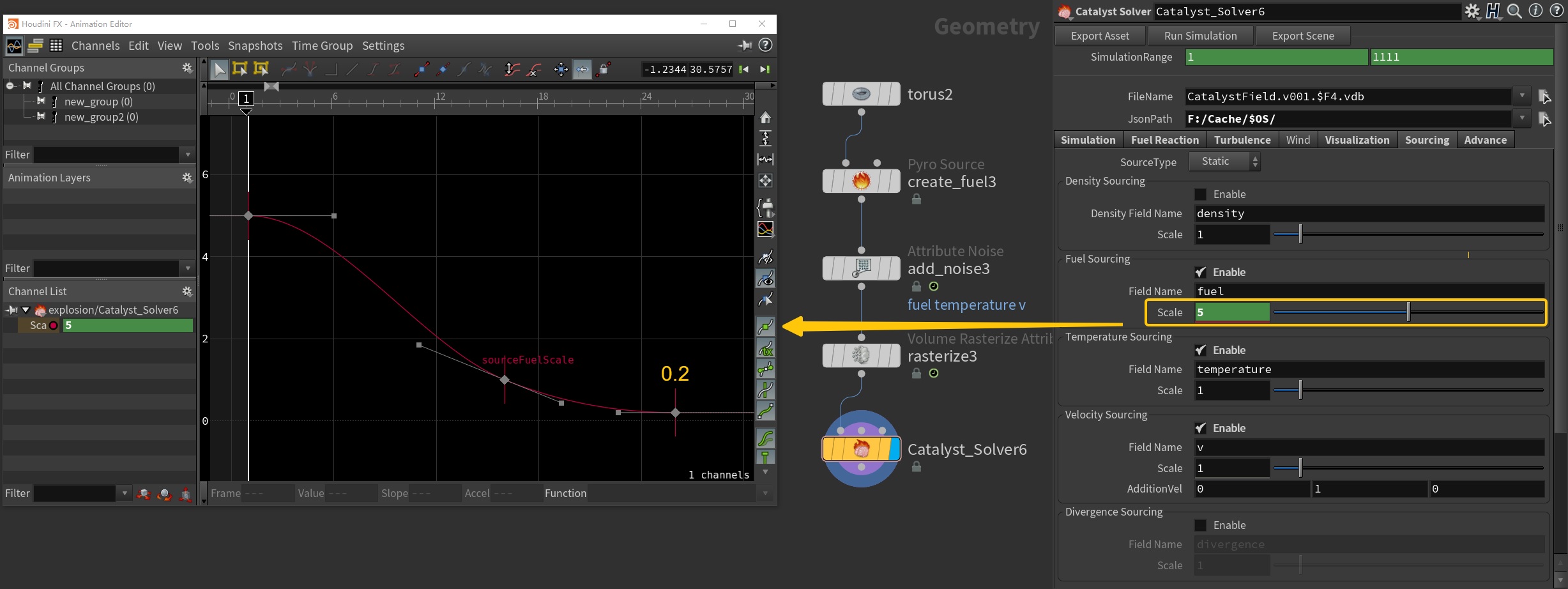This screenshot has height=589, width=1568.
Task: Select the rasterize3 node
Action: [861, 355]
